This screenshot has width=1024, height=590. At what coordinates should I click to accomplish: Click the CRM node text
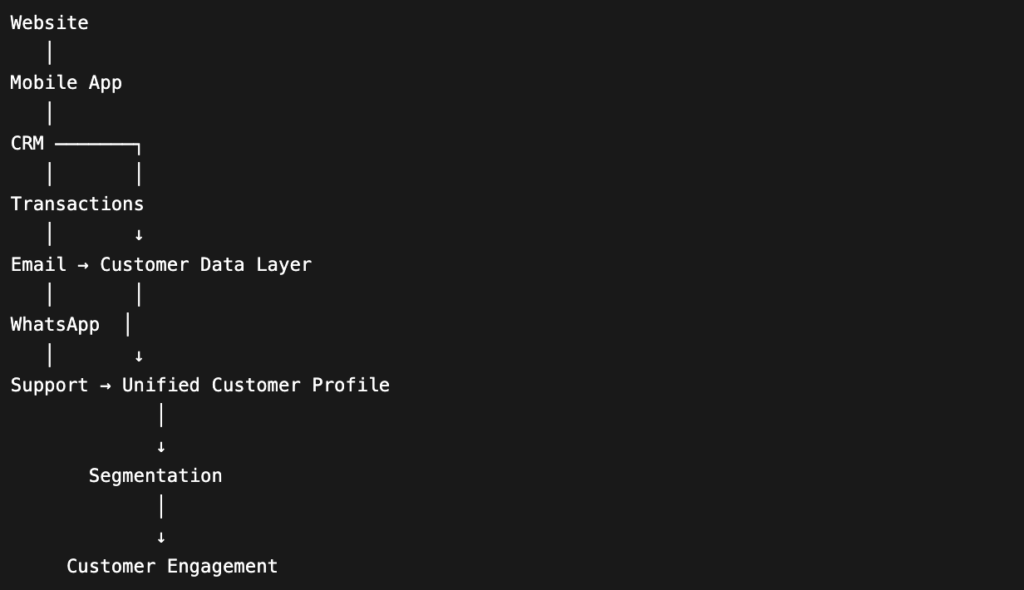[27, 143]
